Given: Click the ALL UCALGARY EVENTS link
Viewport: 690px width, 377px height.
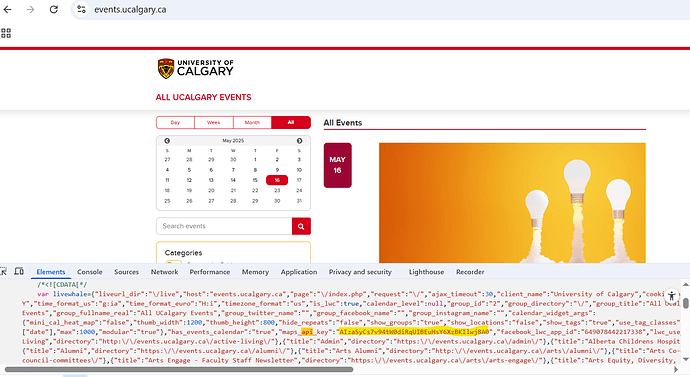Looking at the screenshot, I should [203, 97].
